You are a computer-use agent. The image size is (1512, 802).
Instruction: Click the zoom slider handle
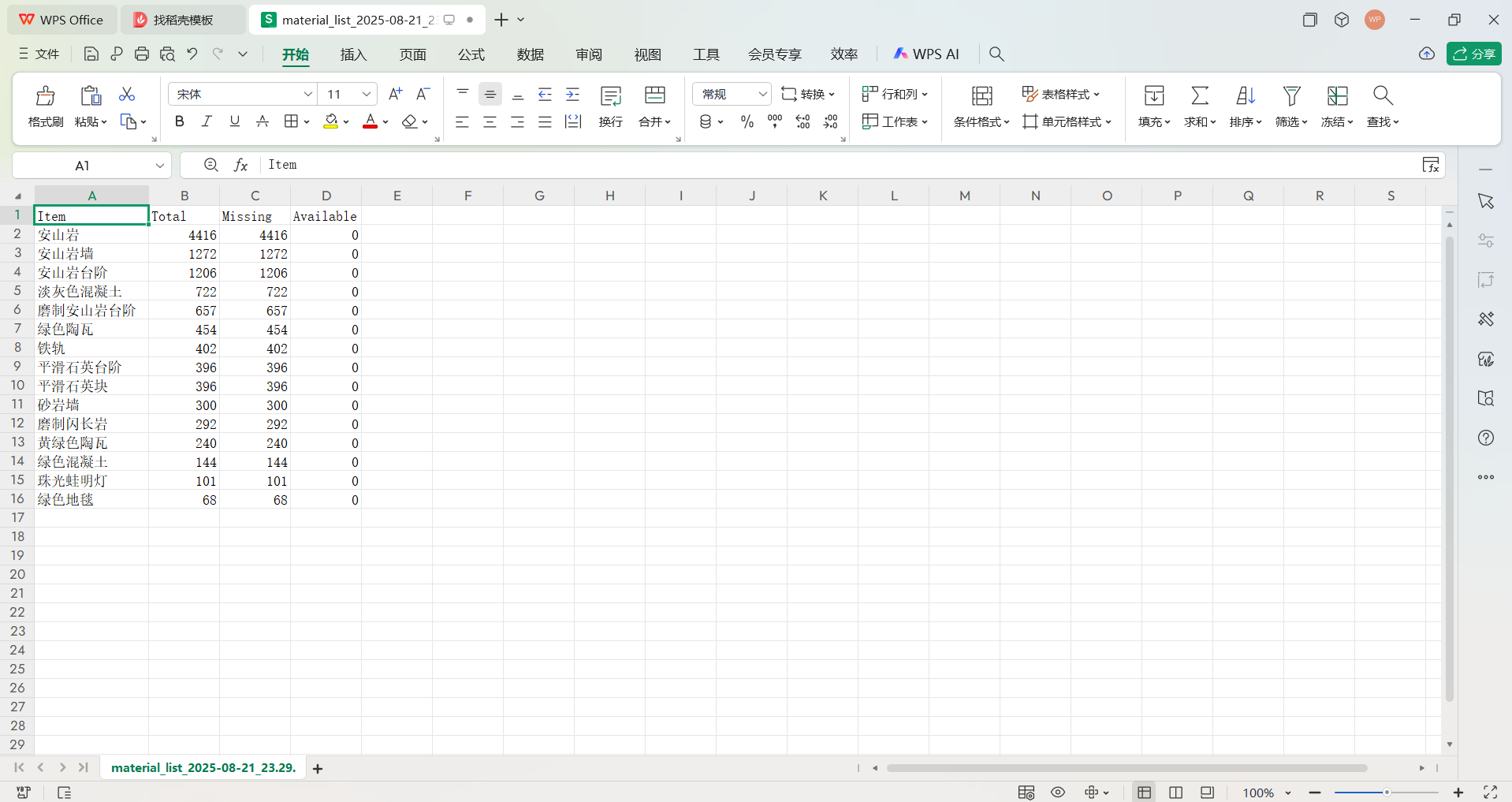pos(1387,793)
